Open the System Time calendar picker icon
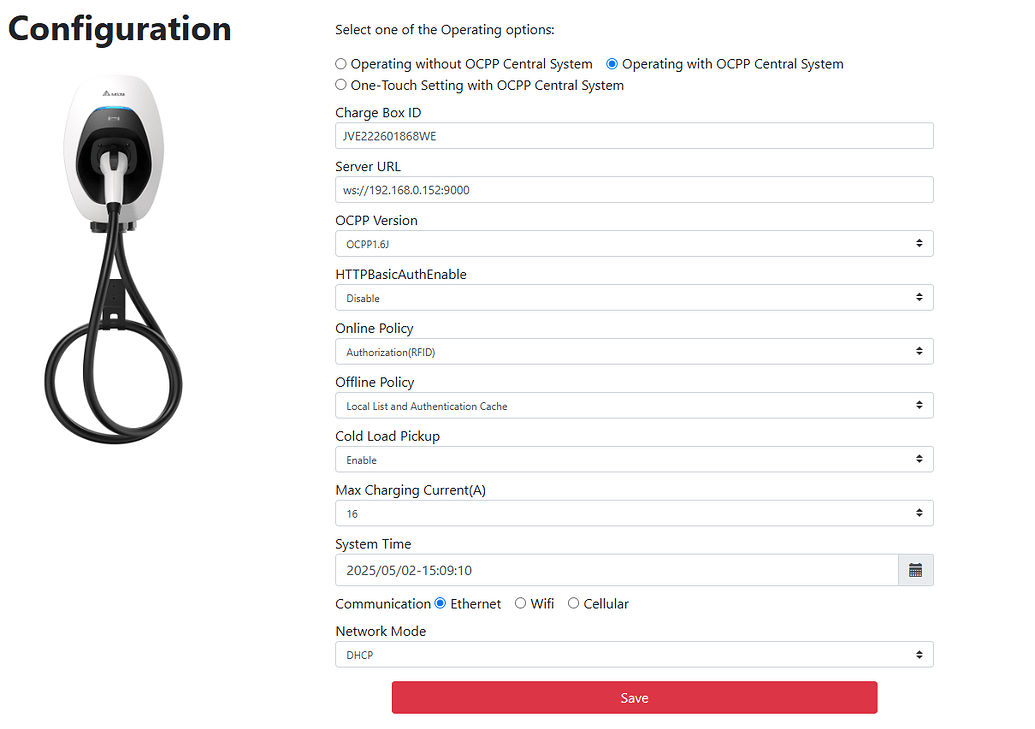This screenshot has width=1035, height=729. pyautogui.click(x=915, y=570)
